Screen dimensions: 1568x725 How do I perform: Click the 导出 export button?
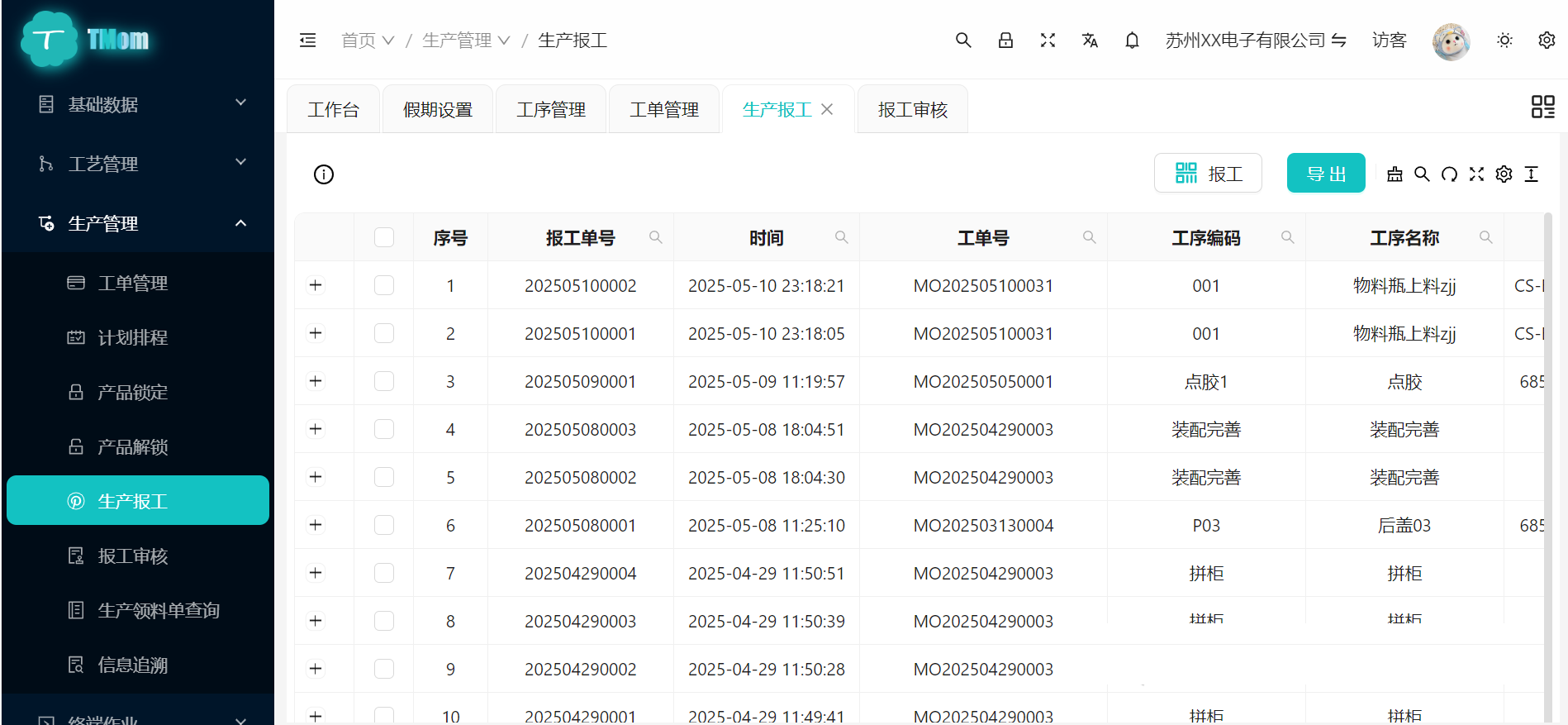(x=1325, y=174)
